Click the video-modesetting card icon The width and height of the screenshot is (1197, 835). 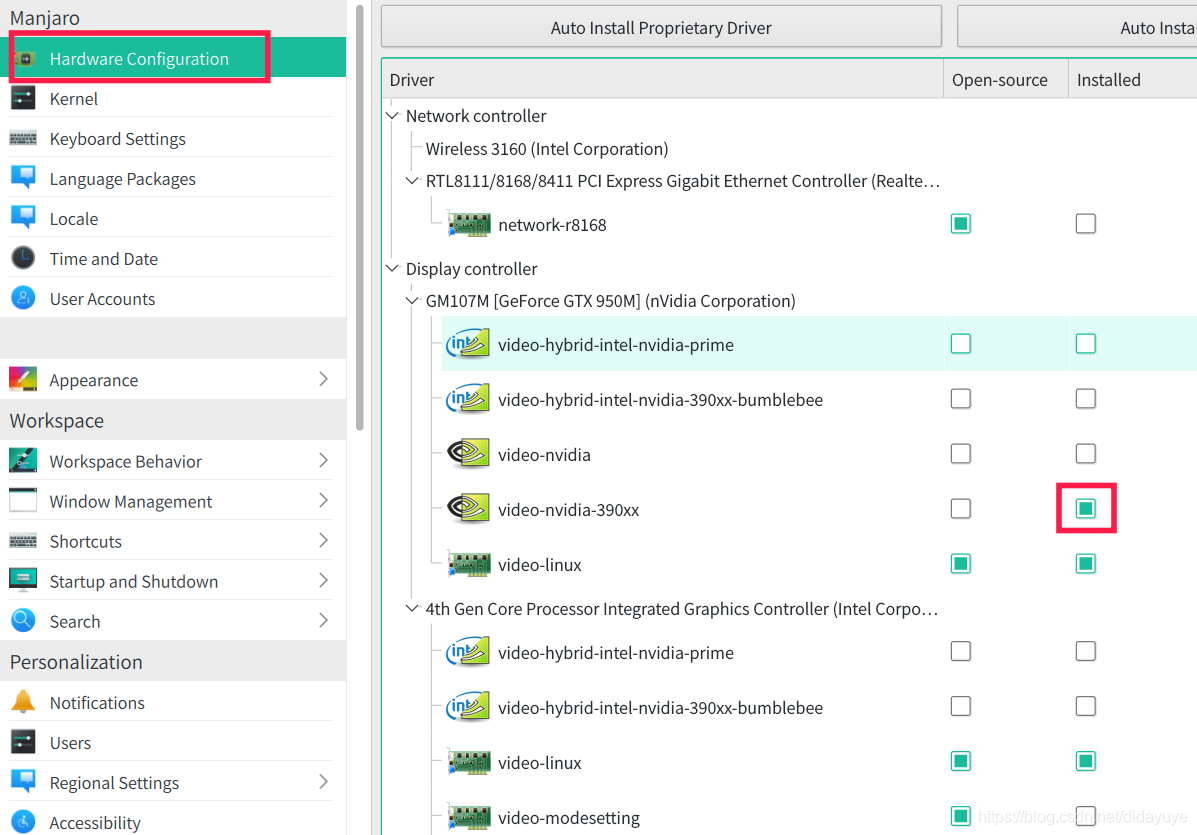click(x=469, y=817)
